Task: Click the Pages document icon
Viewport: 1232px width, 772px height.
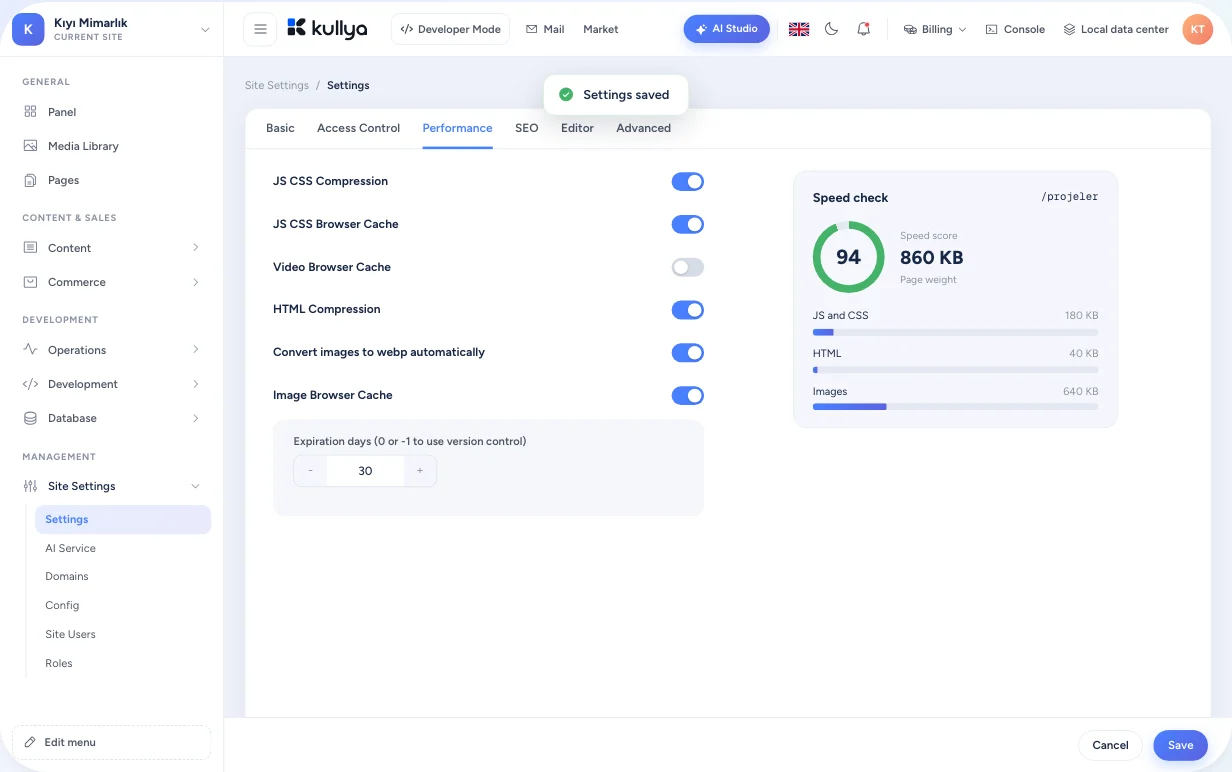Action: (30, 180)
